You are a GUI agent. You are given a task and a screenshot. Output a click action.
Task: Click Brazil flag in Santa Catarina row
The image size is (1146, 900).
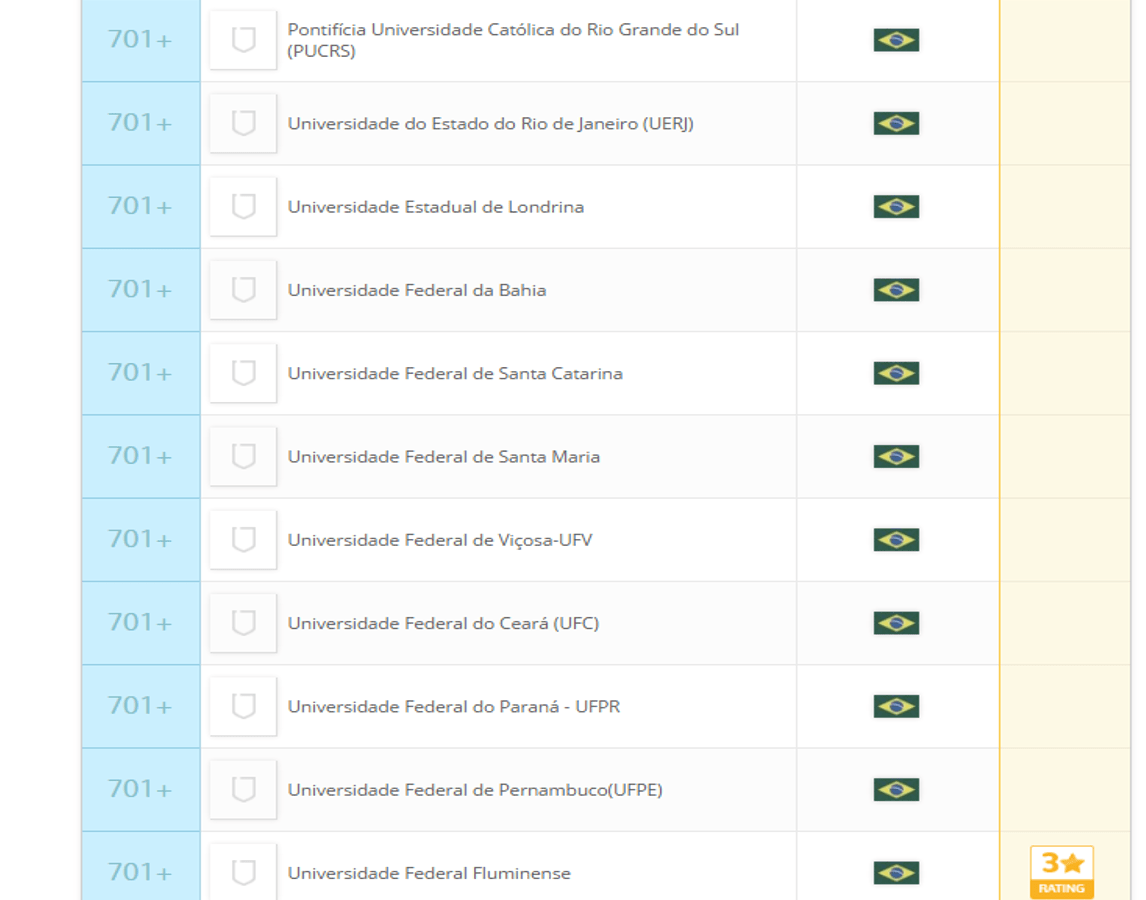pos(896,373)
